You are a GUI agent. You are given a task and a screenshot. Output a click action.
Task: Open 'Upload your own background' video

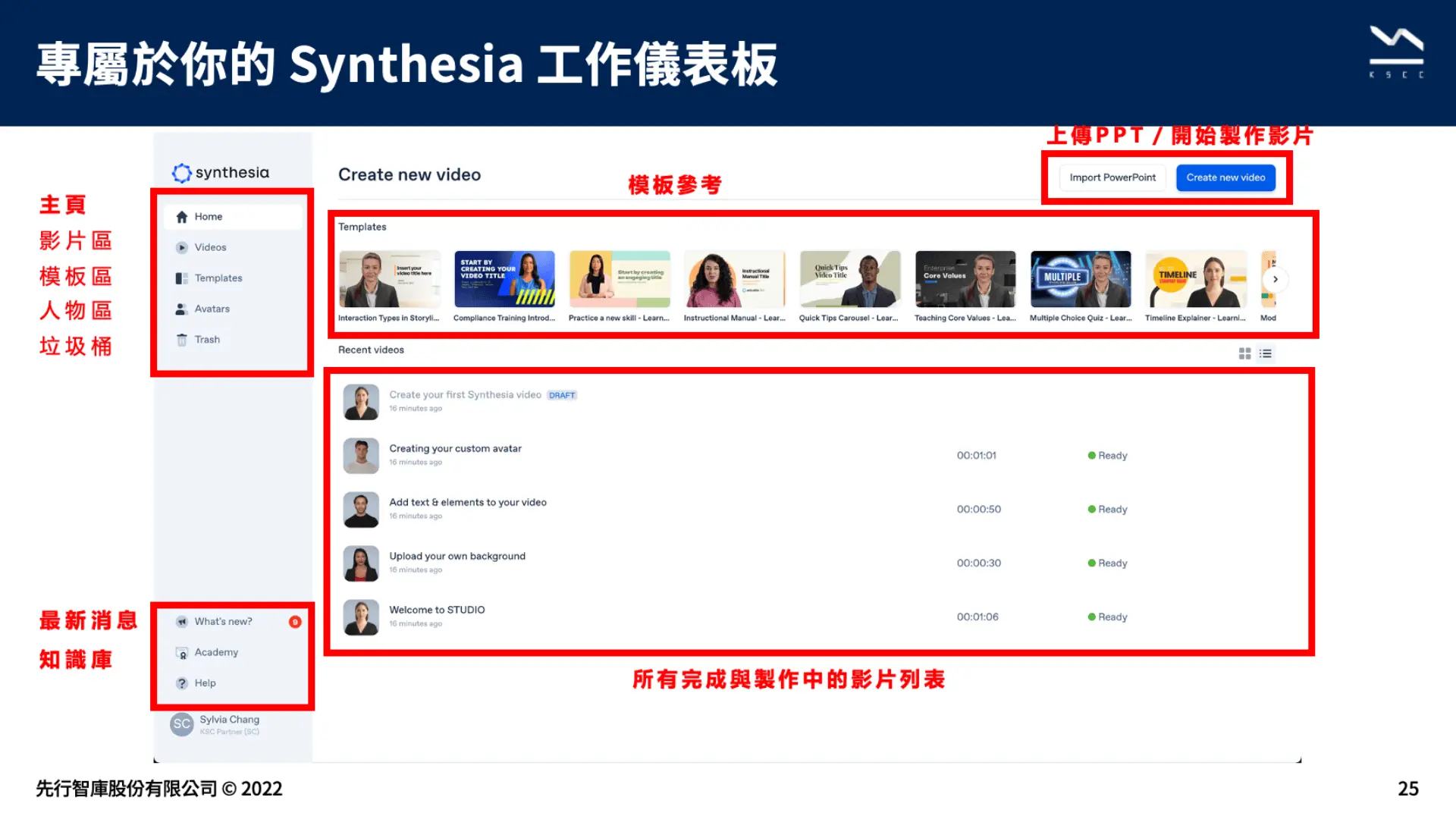click(457, 557)
